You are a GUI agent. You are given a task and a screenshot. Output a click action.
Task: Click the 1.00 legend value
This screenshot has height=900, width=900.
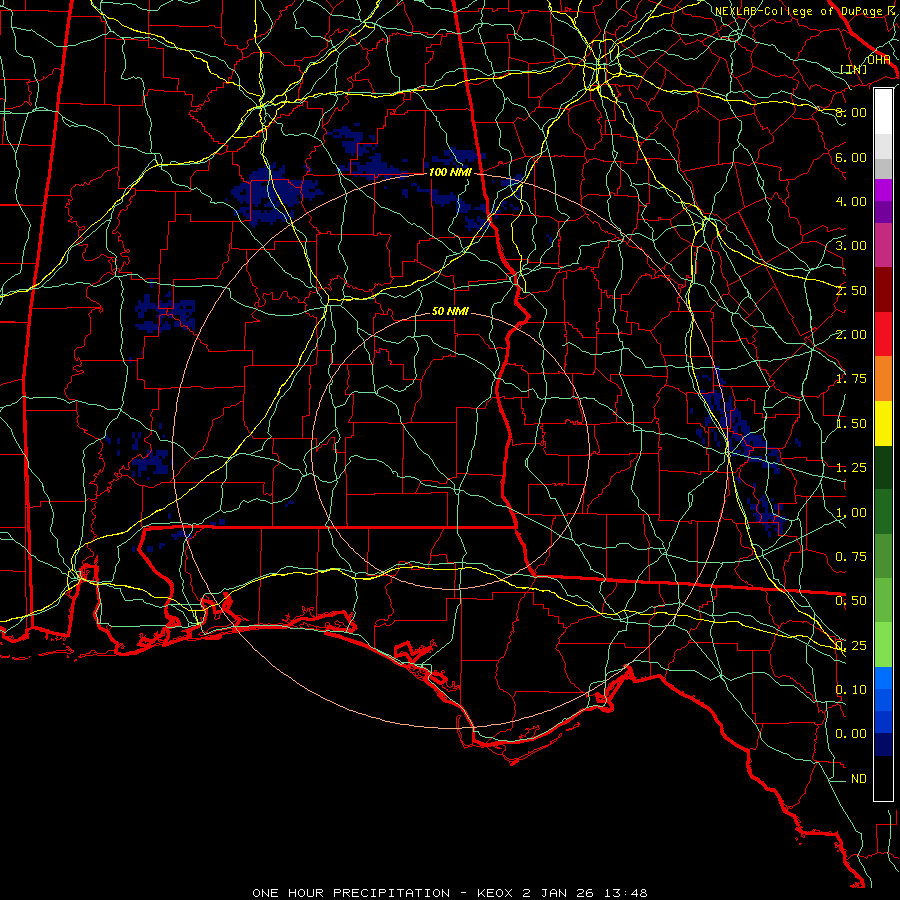tap(851, 513)
